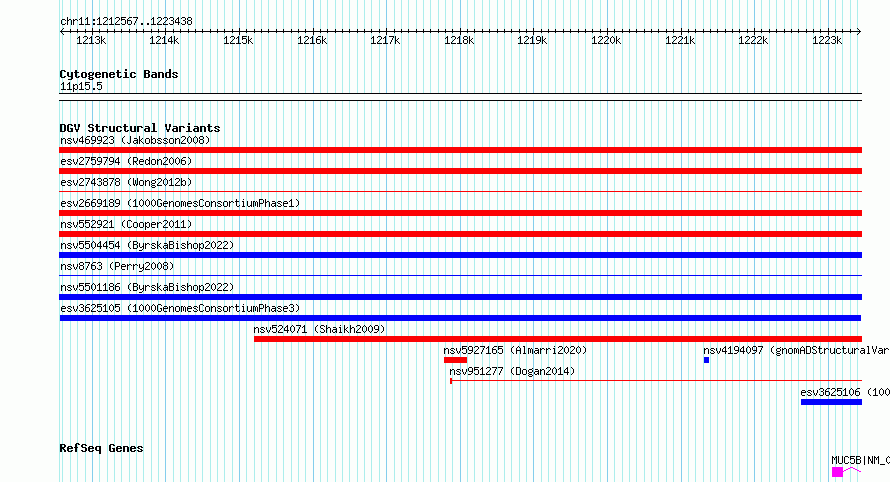This screenshot has height=482, width=890.
Task: Click the 1220k ruler position
Action: coord(606,40)
